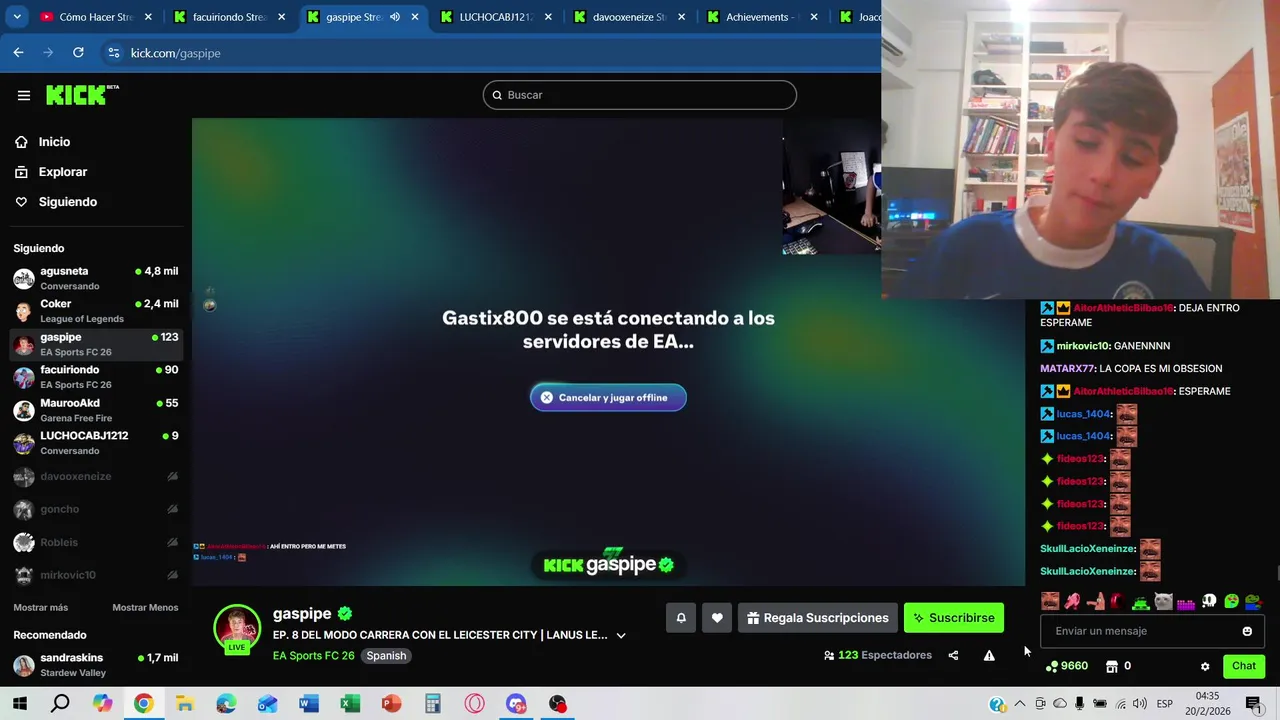
Task: Open recommended sandraskins channel
Action: [x=96, y=665]
